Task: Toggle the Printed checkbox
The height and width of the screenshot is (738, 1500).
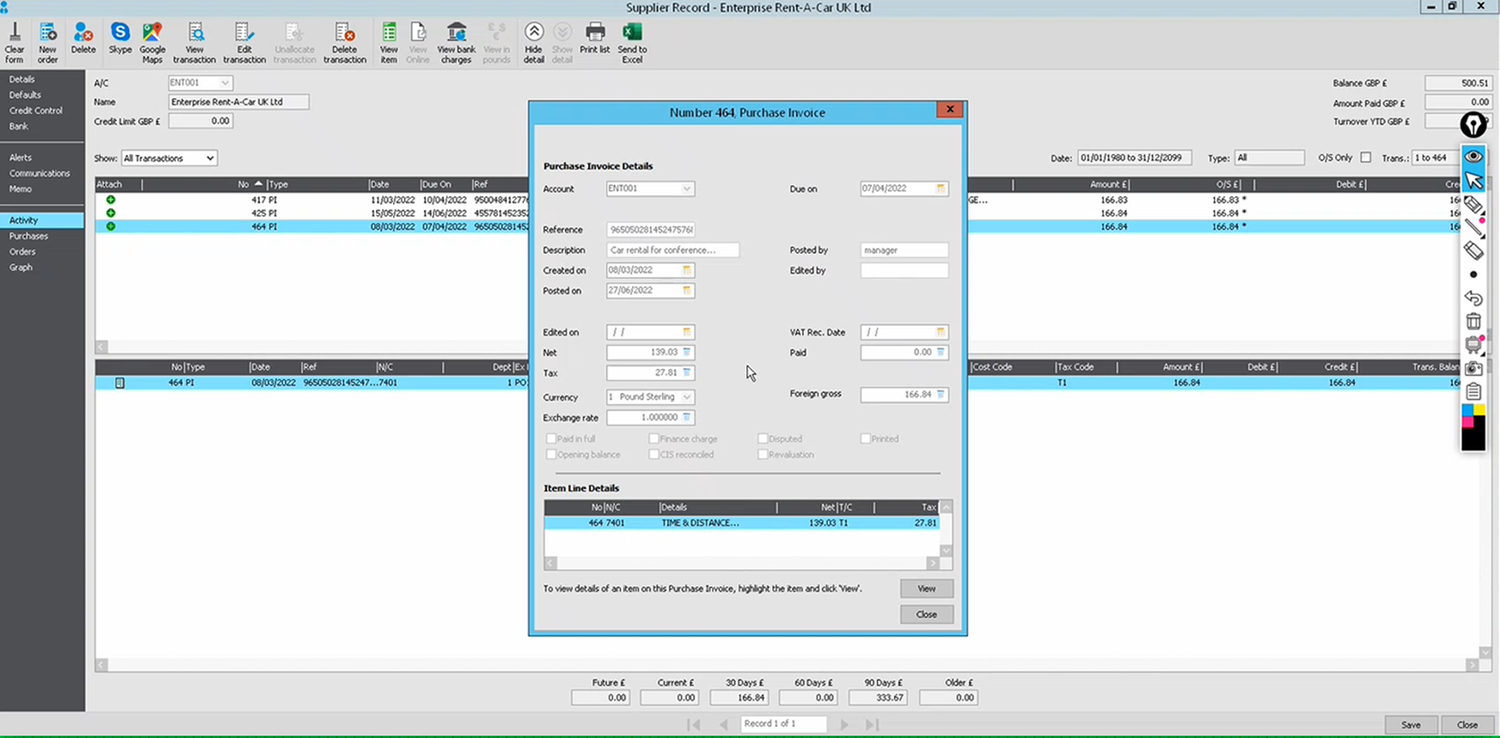Action: [865, 439]
